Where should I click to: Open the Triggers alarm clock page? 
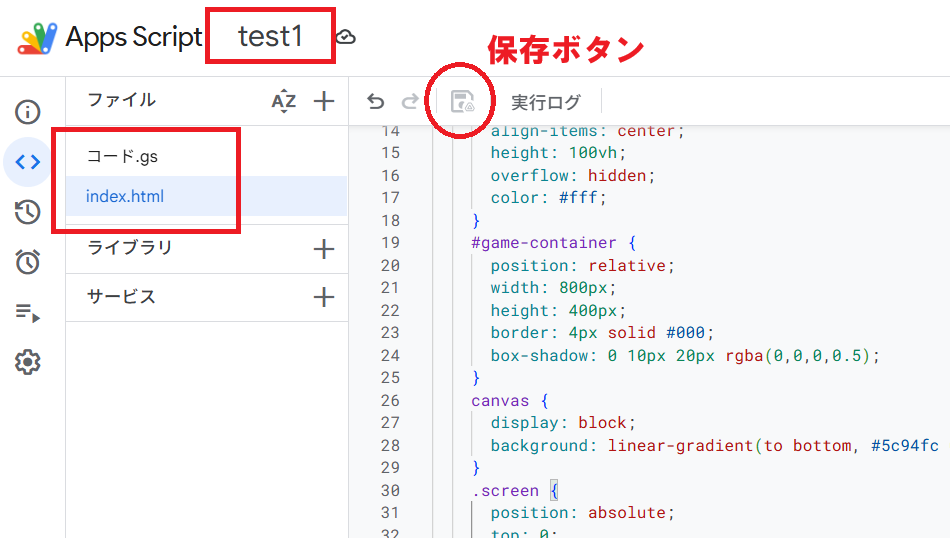[27, 262]
